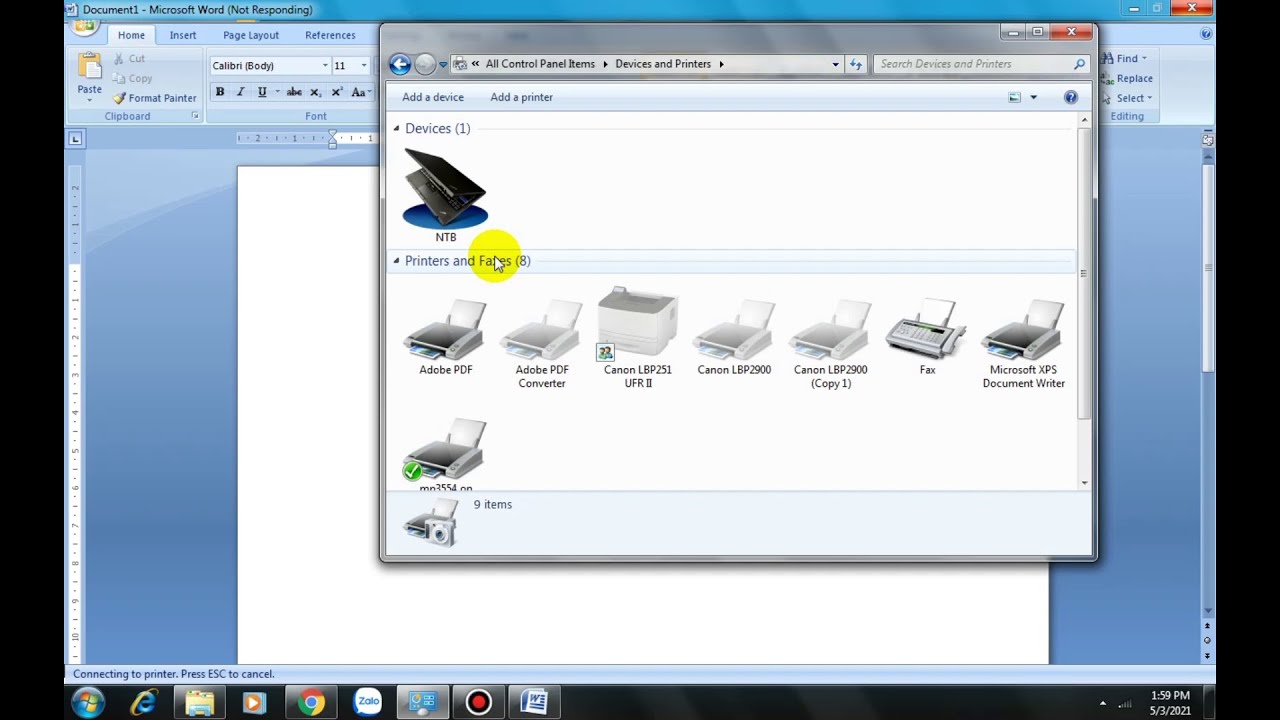
Task: Open the Clipboard dialog launcher
Action: [x=195, y=116]
